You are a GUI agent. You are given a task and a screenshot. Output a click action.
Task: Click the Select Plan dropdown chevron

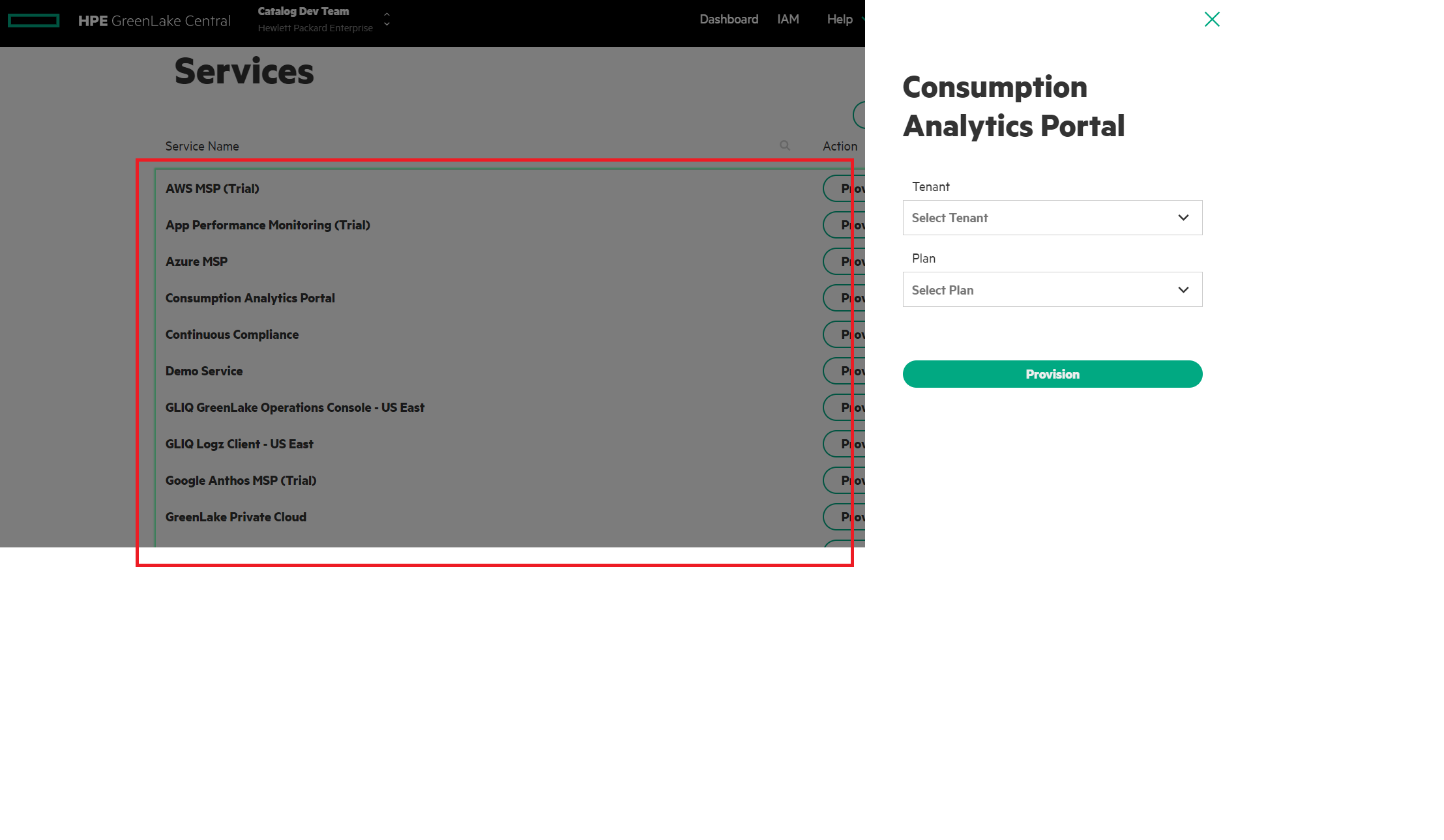tap(1183, 289)
